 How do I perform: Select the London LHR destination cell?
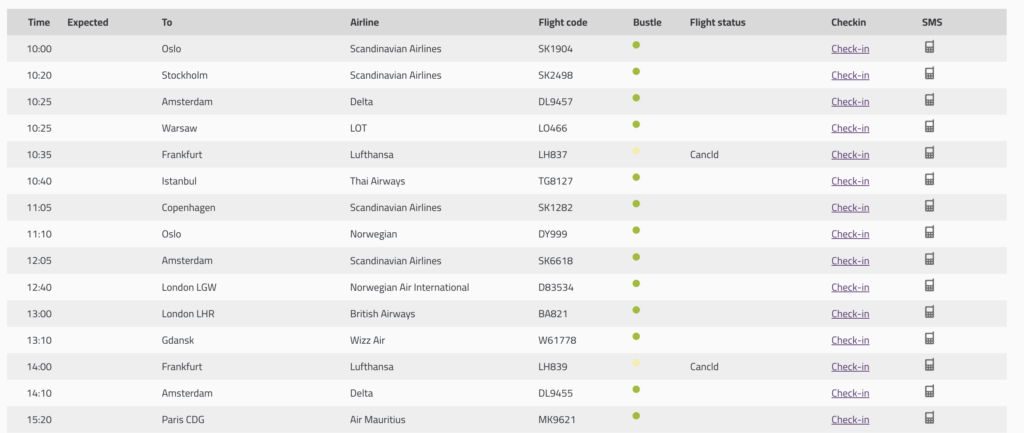187,314
